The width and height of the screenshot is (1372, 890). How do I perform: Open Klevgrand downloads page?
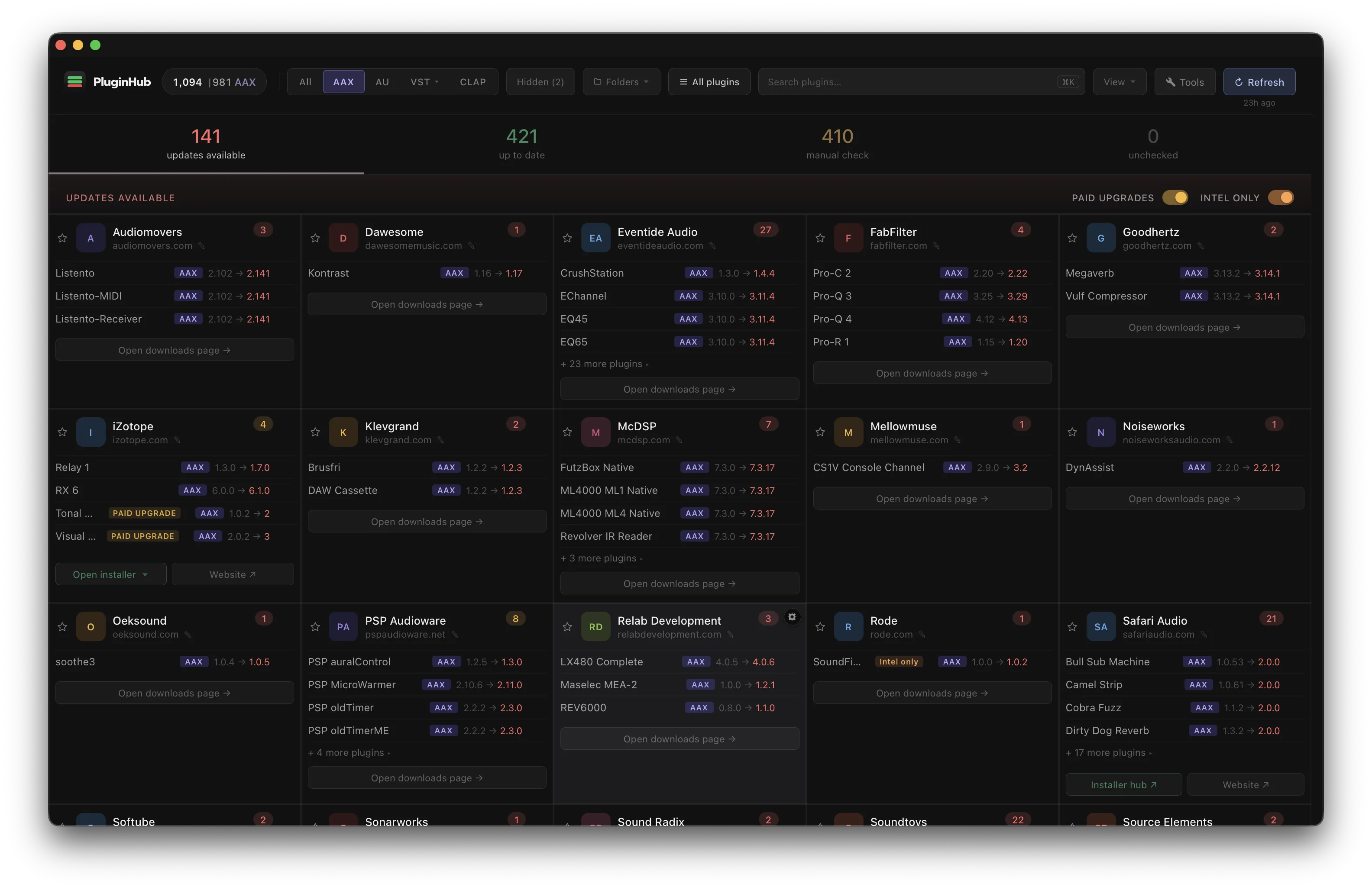coord(427,522)
